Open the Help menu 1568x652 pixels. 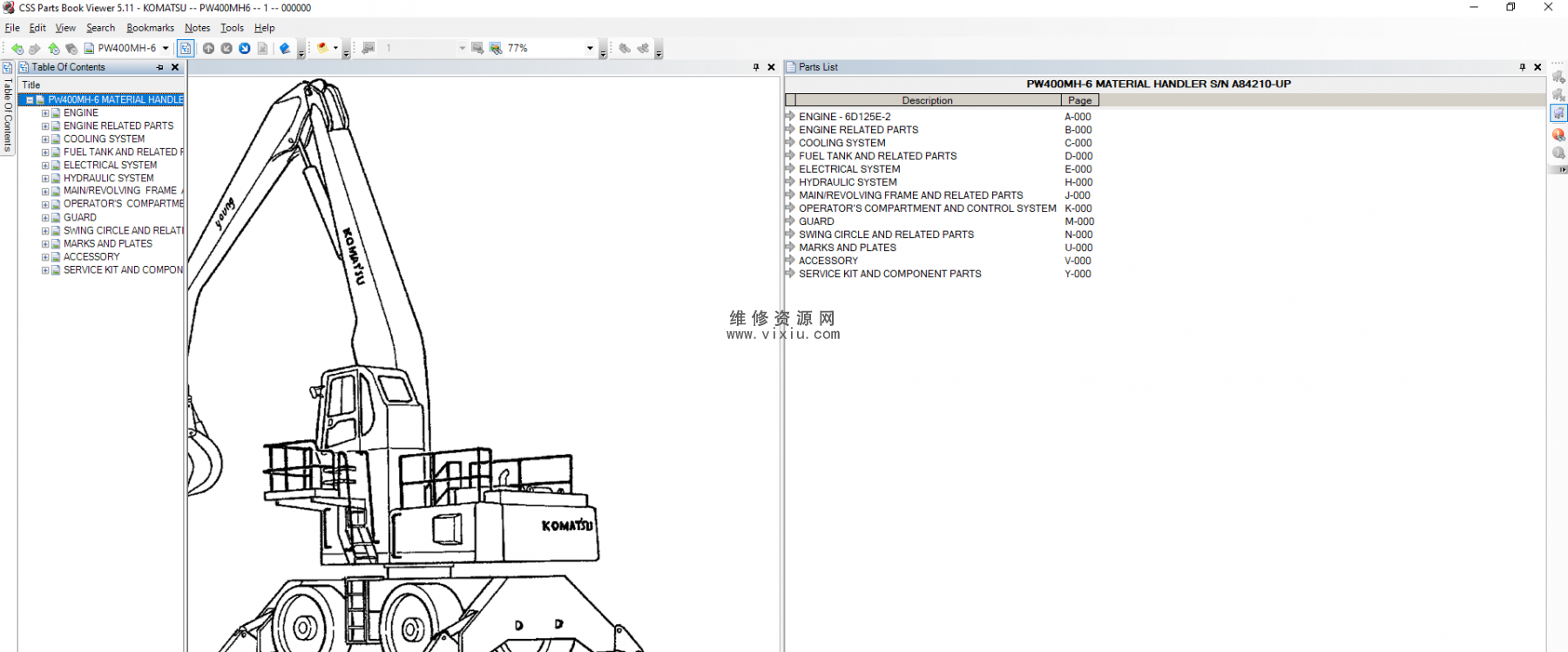pos(264,28)
